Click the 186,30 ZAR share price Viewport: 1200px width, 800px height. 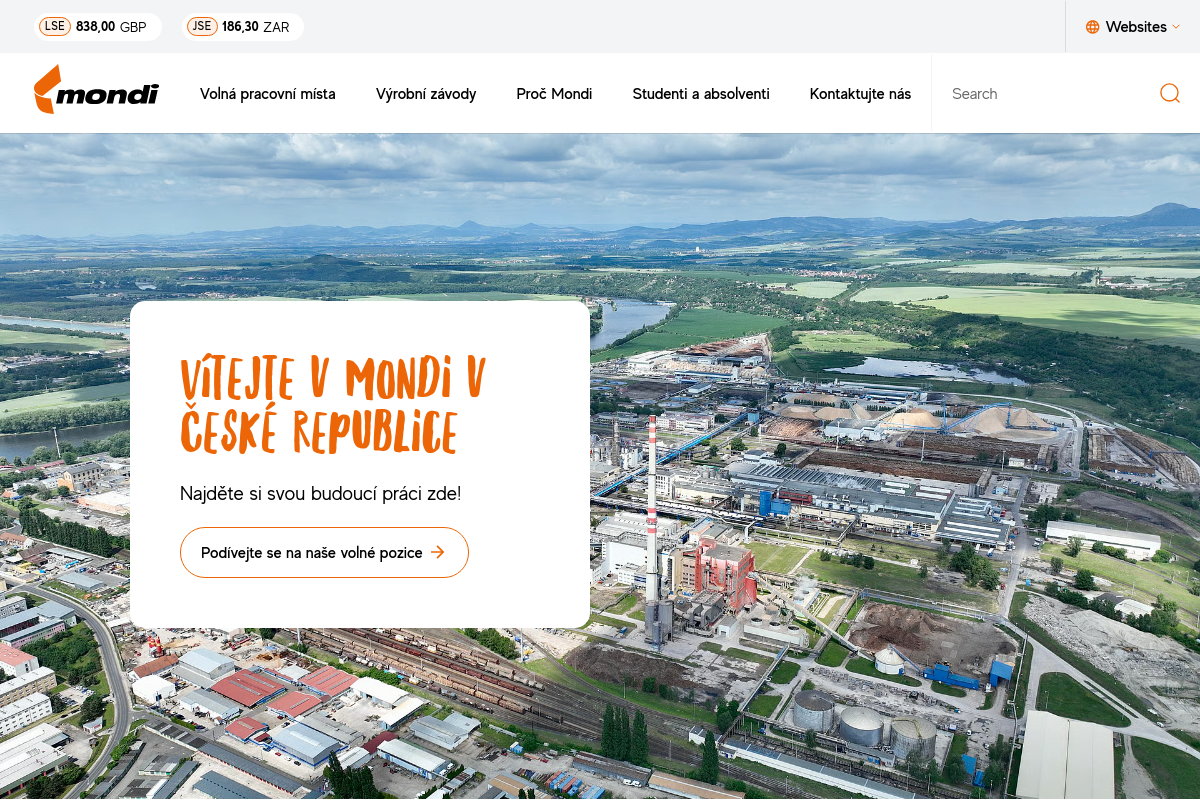click(x=255, y=27)
